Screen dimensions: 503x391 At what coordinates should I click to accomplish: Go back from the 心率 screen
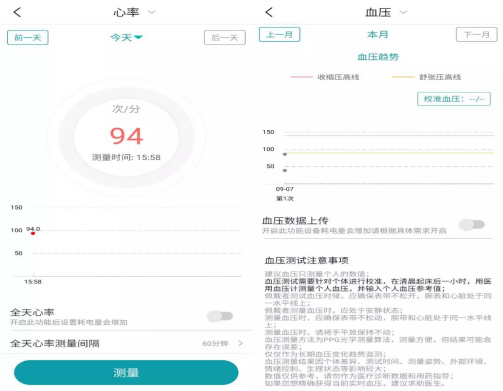(x=17, y=12)
